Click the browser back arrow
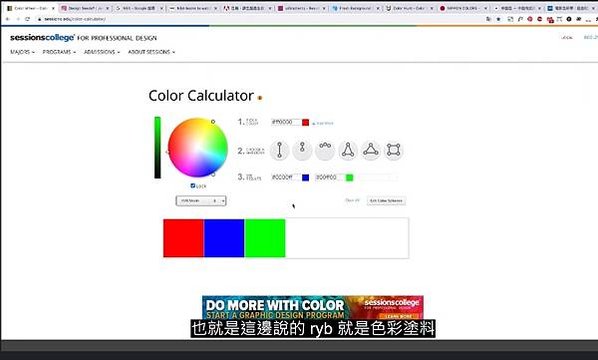 click(x=7, y=19)
